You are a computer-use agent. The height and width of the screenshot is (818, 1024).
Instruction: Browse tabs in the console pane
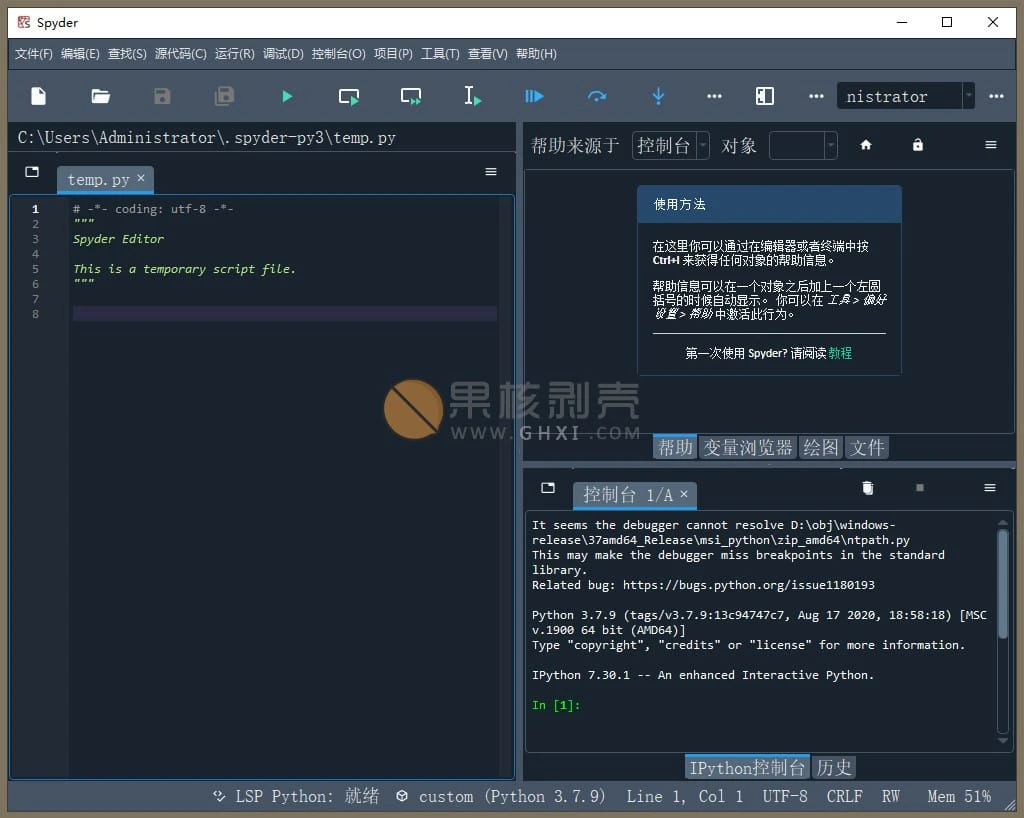548,488
